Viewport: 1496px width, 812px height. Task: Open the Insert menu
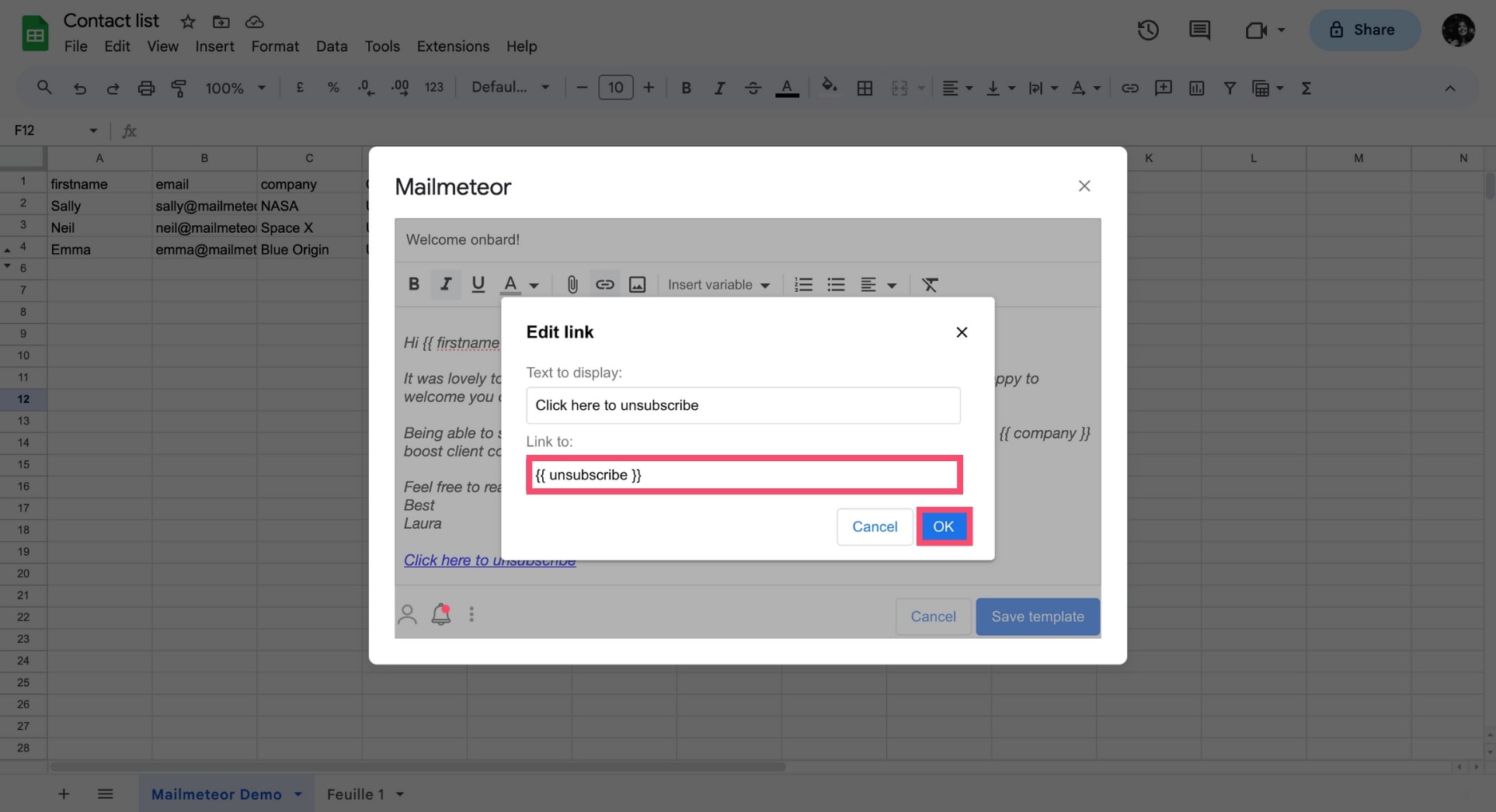coord(214,47)
